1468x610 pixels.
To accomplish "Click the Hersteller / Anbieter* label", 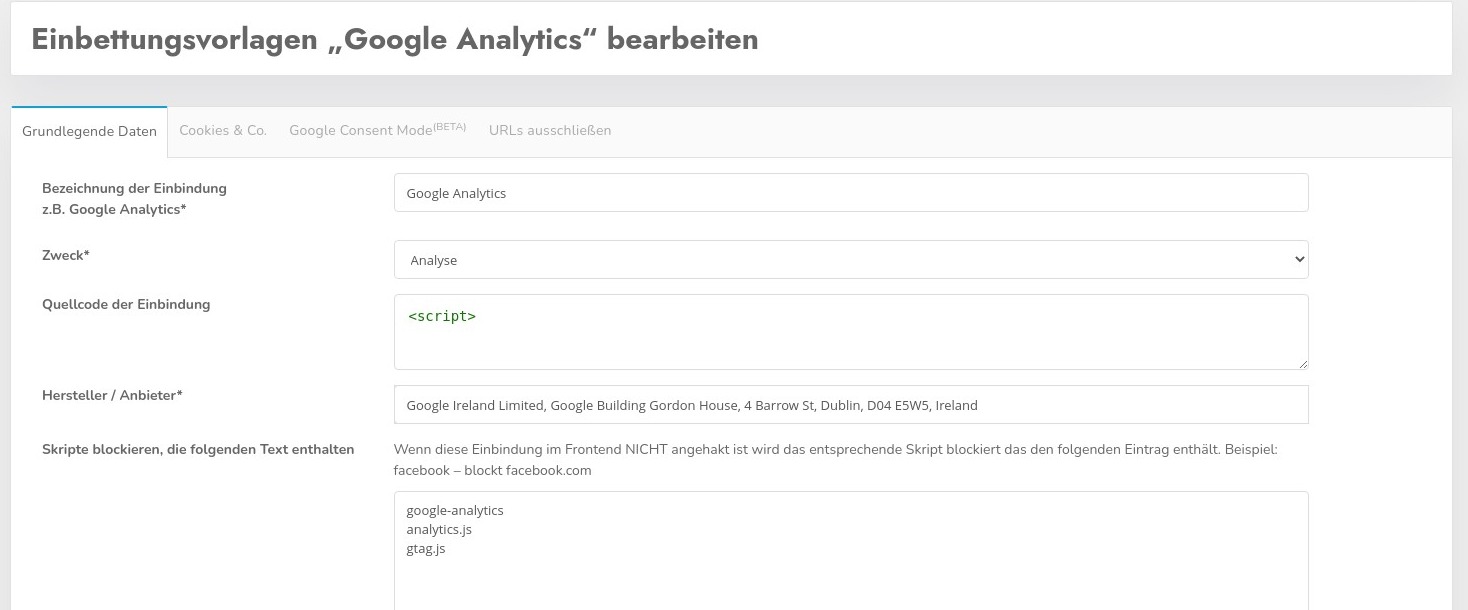I will [x=112, y=396].
